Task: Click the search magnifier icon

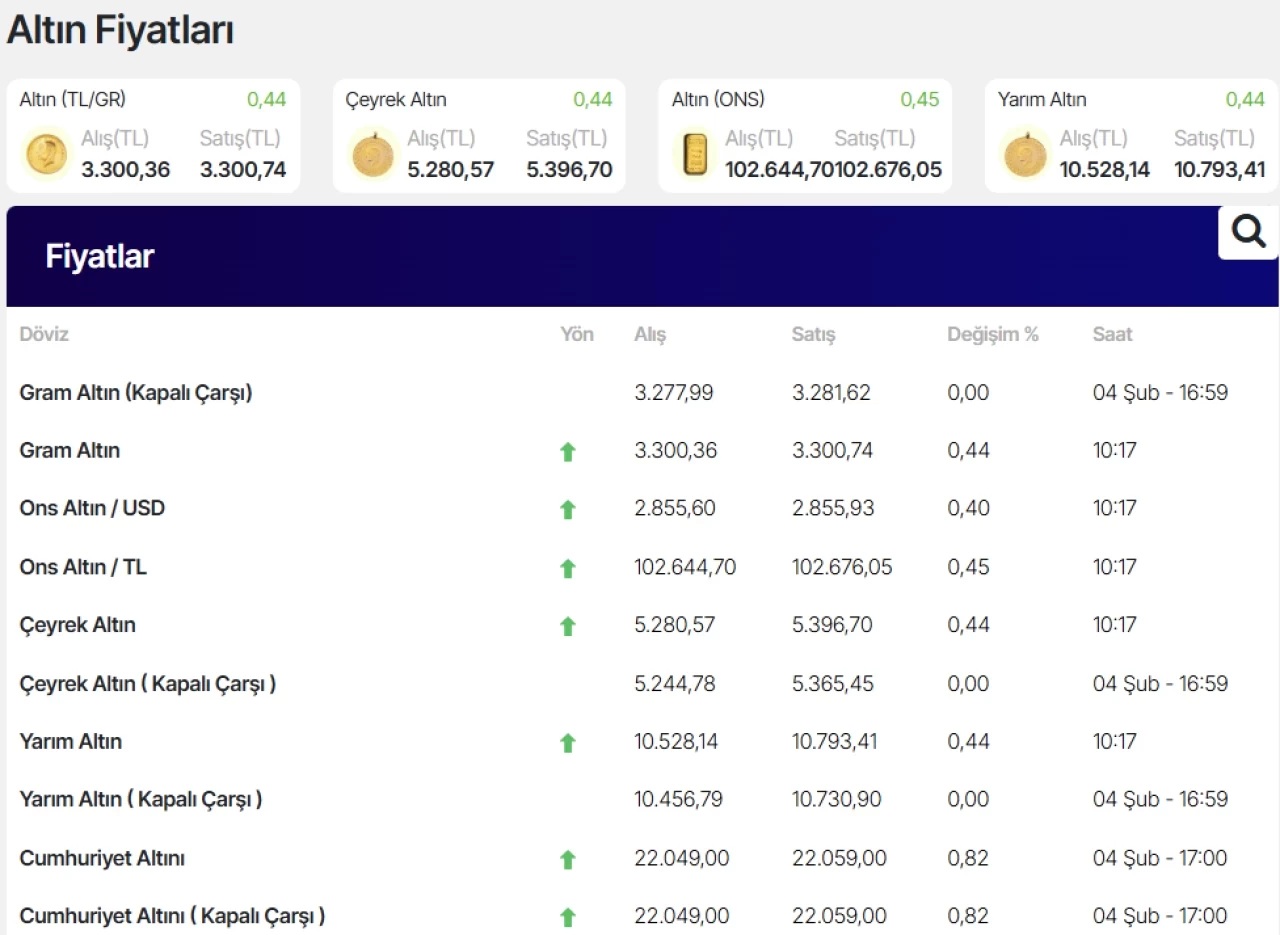Action: [x=1248, y=232]
